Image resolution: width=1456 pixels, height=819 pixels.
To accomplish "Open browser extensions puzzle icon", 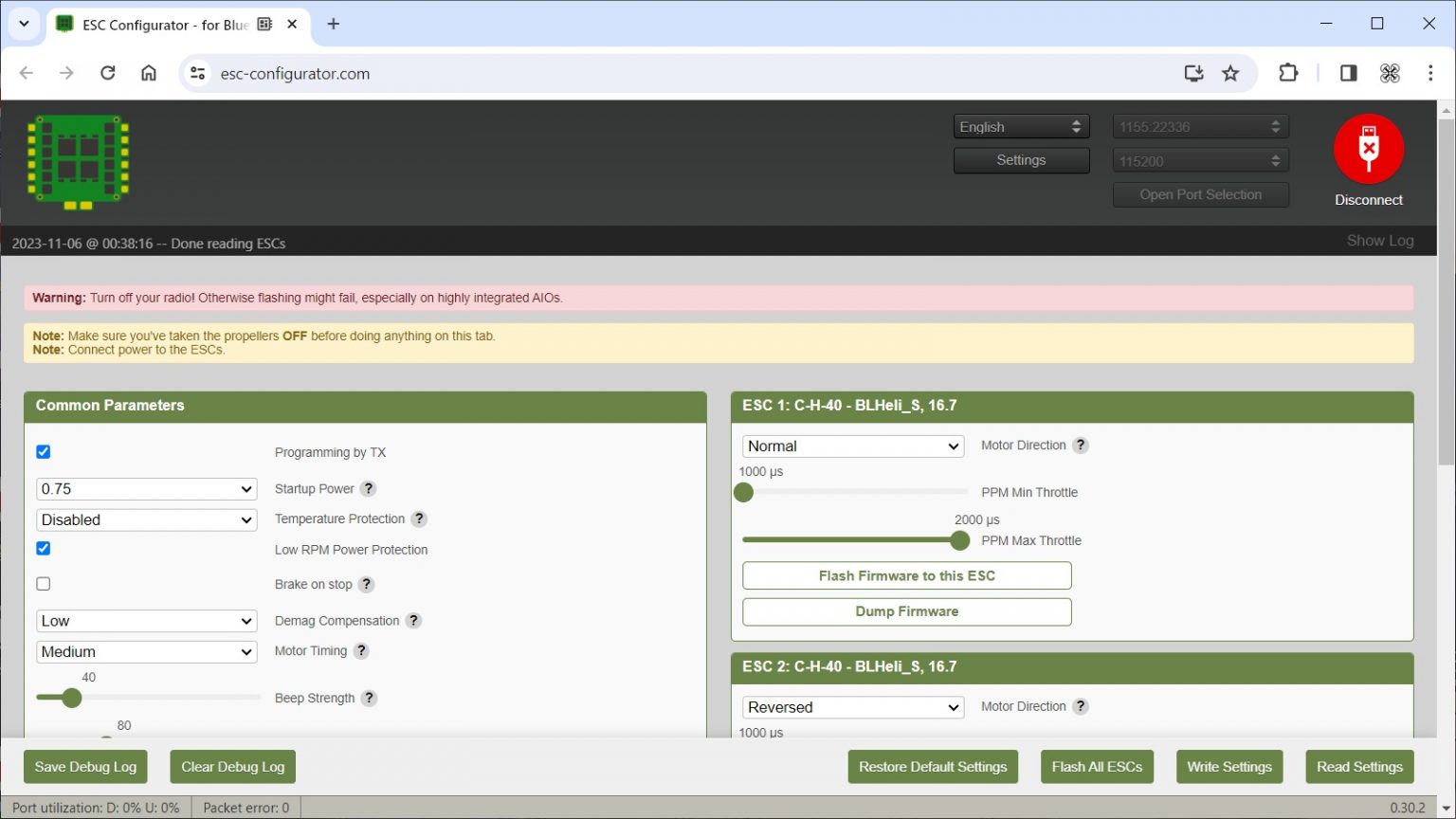I will coord(1288,73).
